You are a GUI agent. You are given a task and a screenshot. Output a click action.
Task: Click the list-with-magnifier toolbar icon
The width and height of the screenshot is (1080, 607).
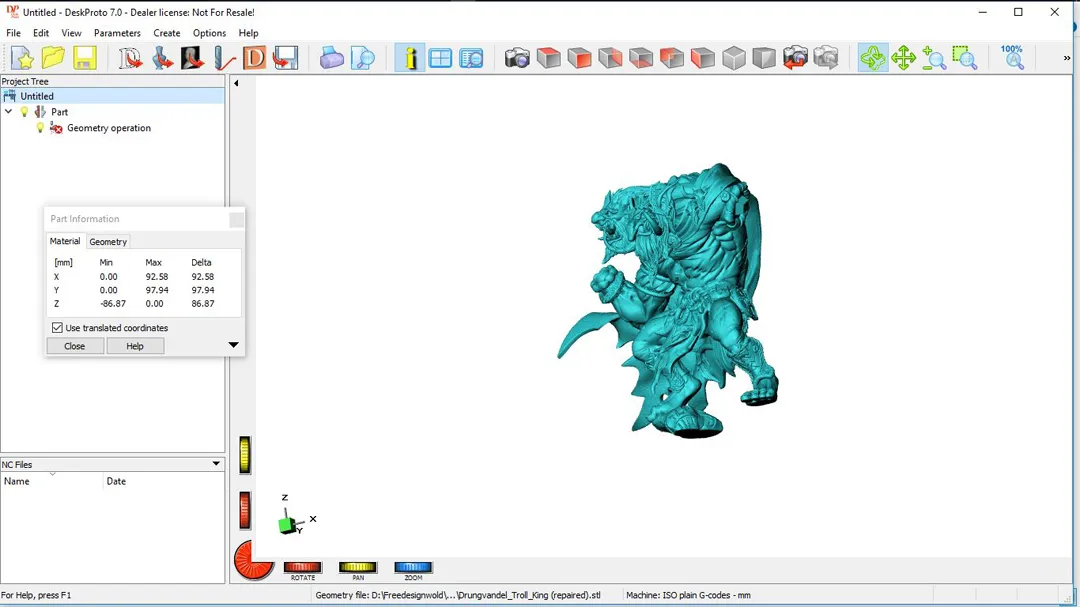tap(471, 58)
